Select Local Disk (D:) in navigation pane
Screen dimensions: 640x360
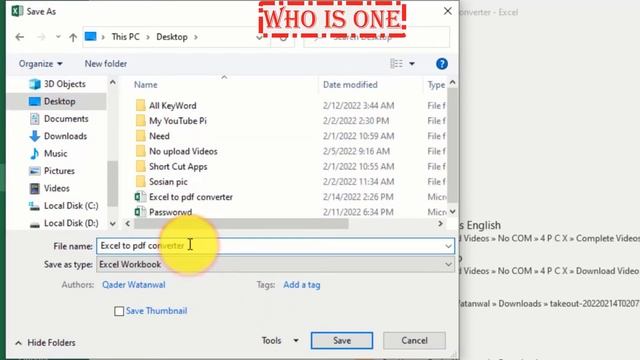pyautogui.click(x=64, y=223)
